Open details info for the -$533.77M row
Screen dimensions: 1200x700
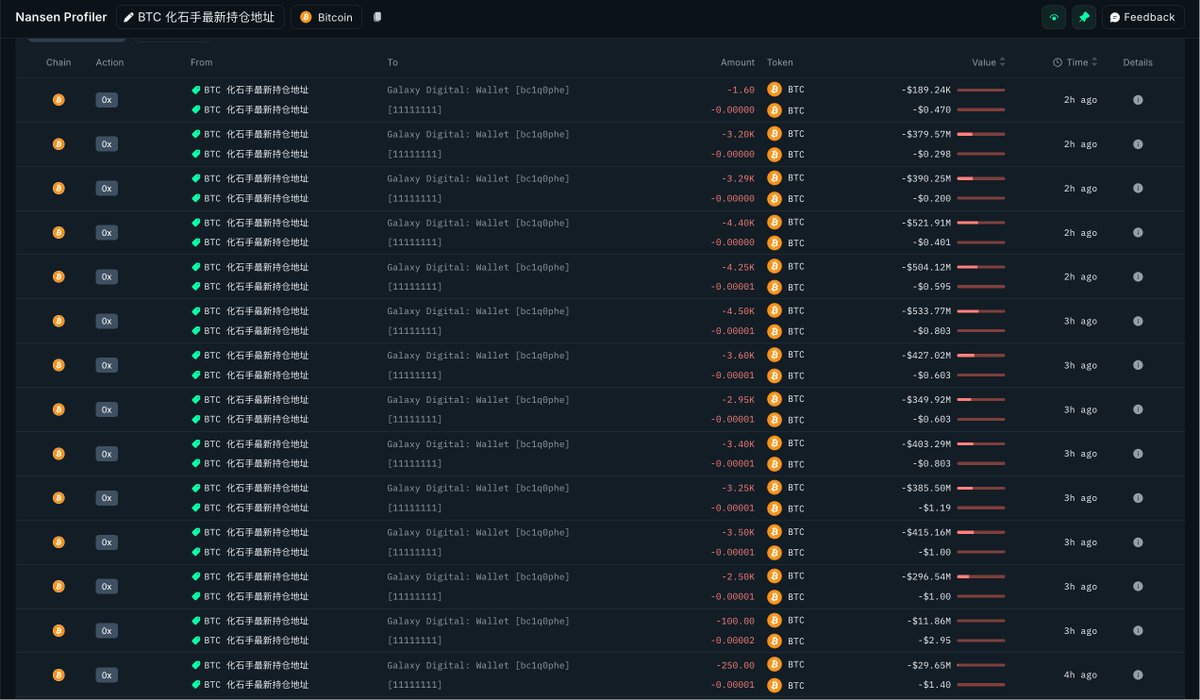[x=1137, y=321]
